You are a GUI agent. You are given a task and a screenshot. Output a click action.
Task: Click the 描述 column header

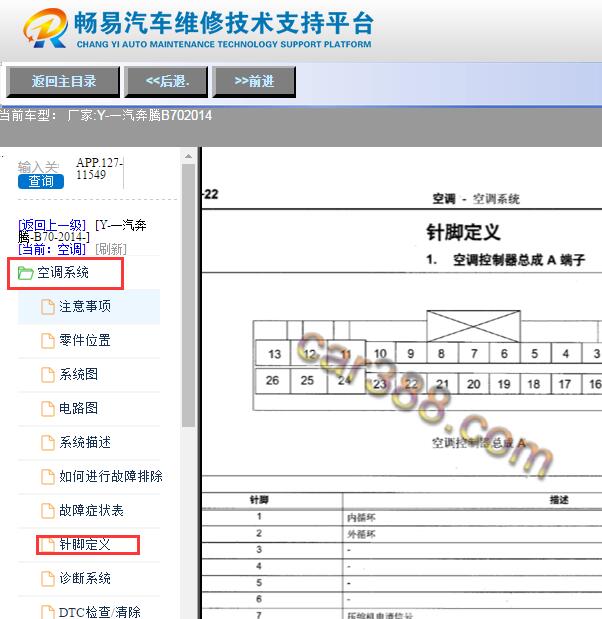tap(559, 500)
